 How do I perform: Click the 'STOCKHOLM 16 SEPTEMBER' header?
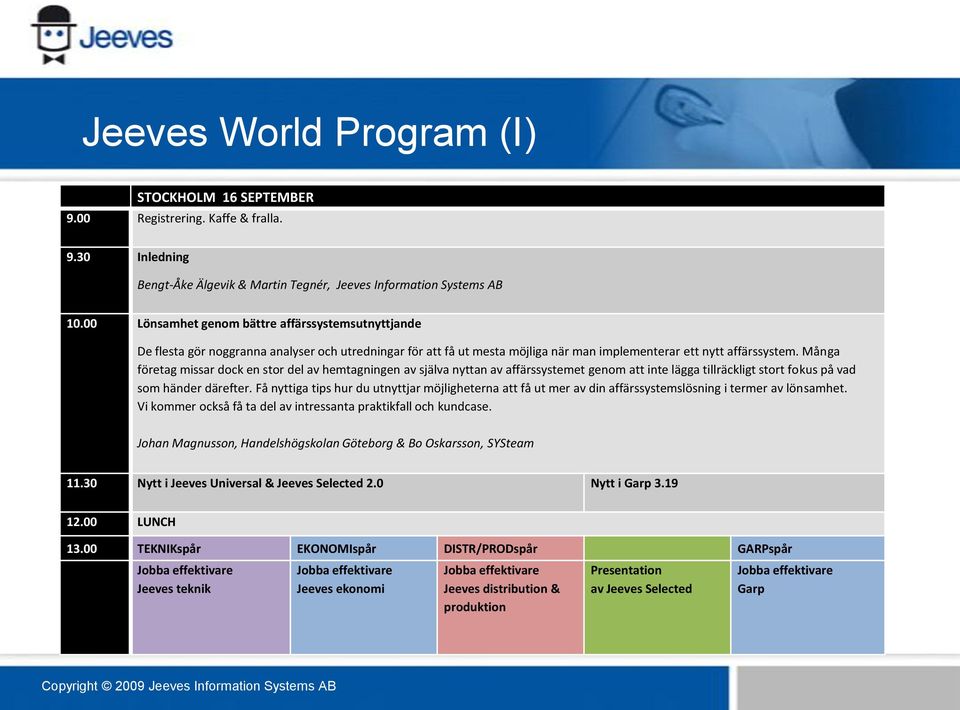click(x=508, y=196)
